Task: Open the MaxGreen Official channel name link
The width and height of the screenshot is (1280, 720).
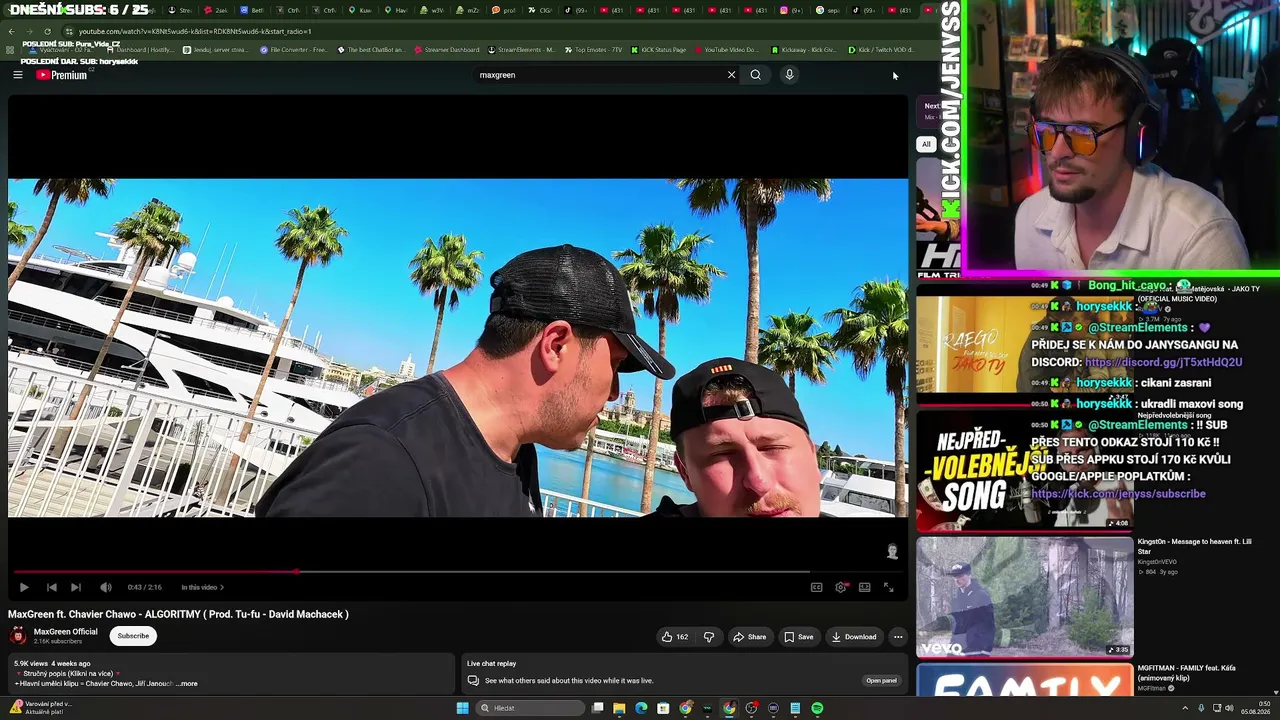Action: [66, 631]
